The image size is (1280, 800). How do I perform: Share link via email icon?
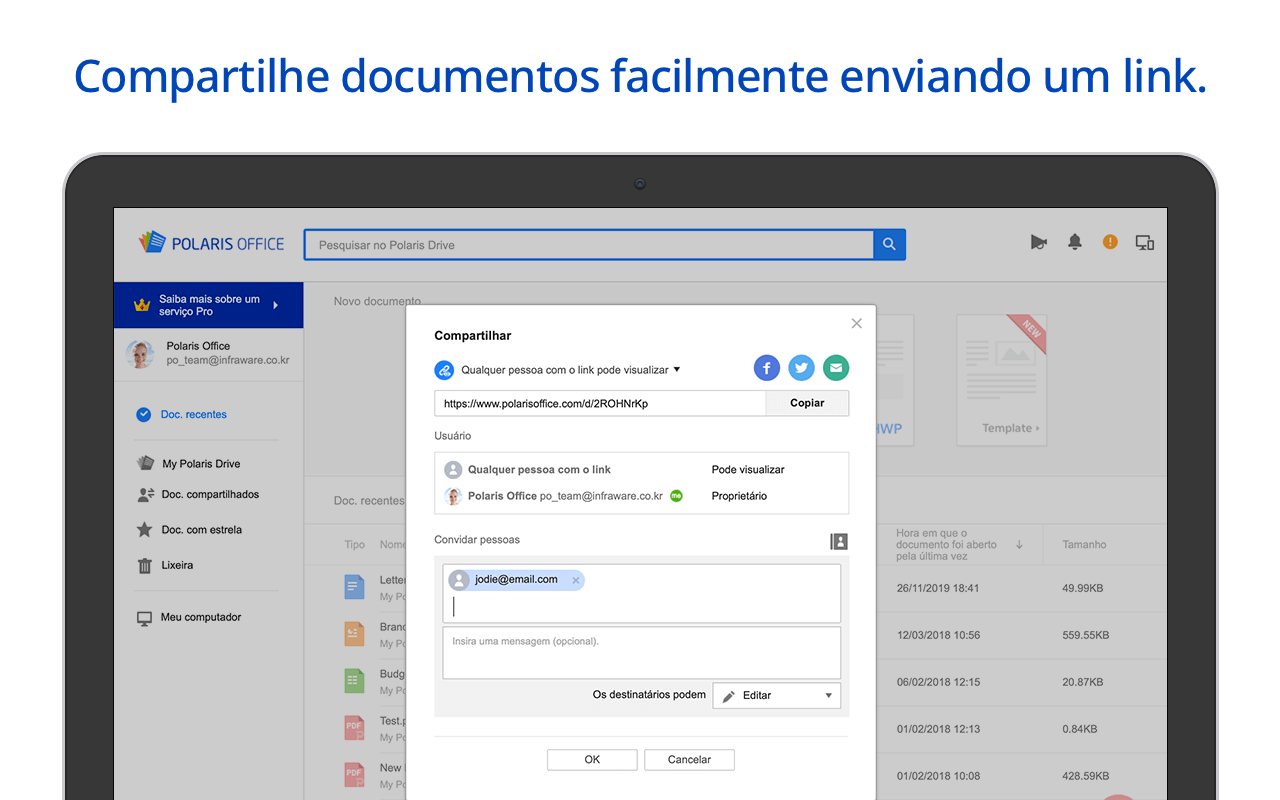[836, 368]
